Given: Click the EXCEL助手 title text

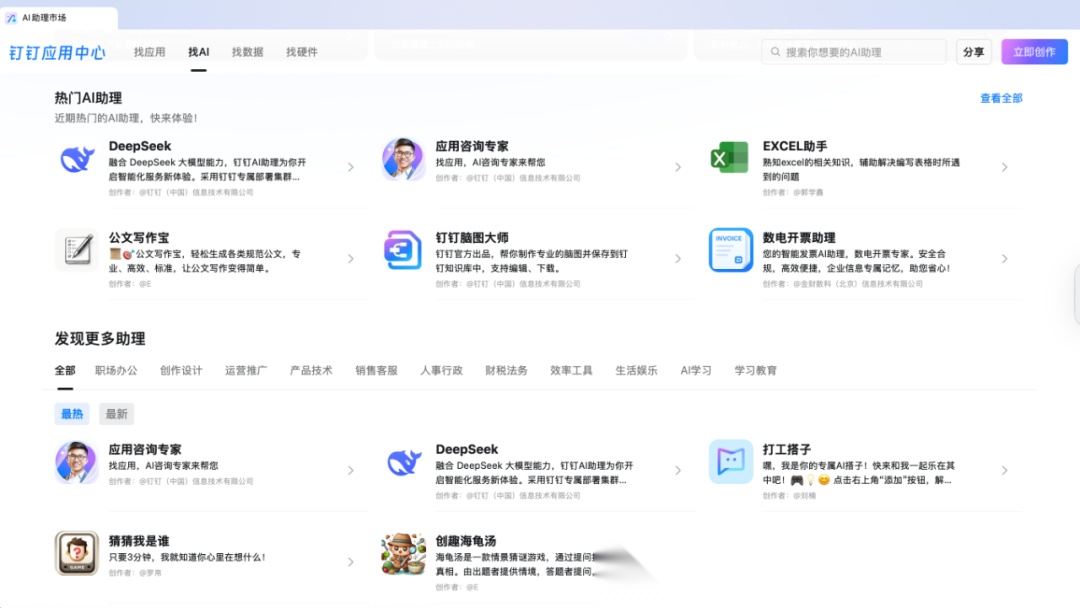Looking at the screenshot, I should 794,146.
